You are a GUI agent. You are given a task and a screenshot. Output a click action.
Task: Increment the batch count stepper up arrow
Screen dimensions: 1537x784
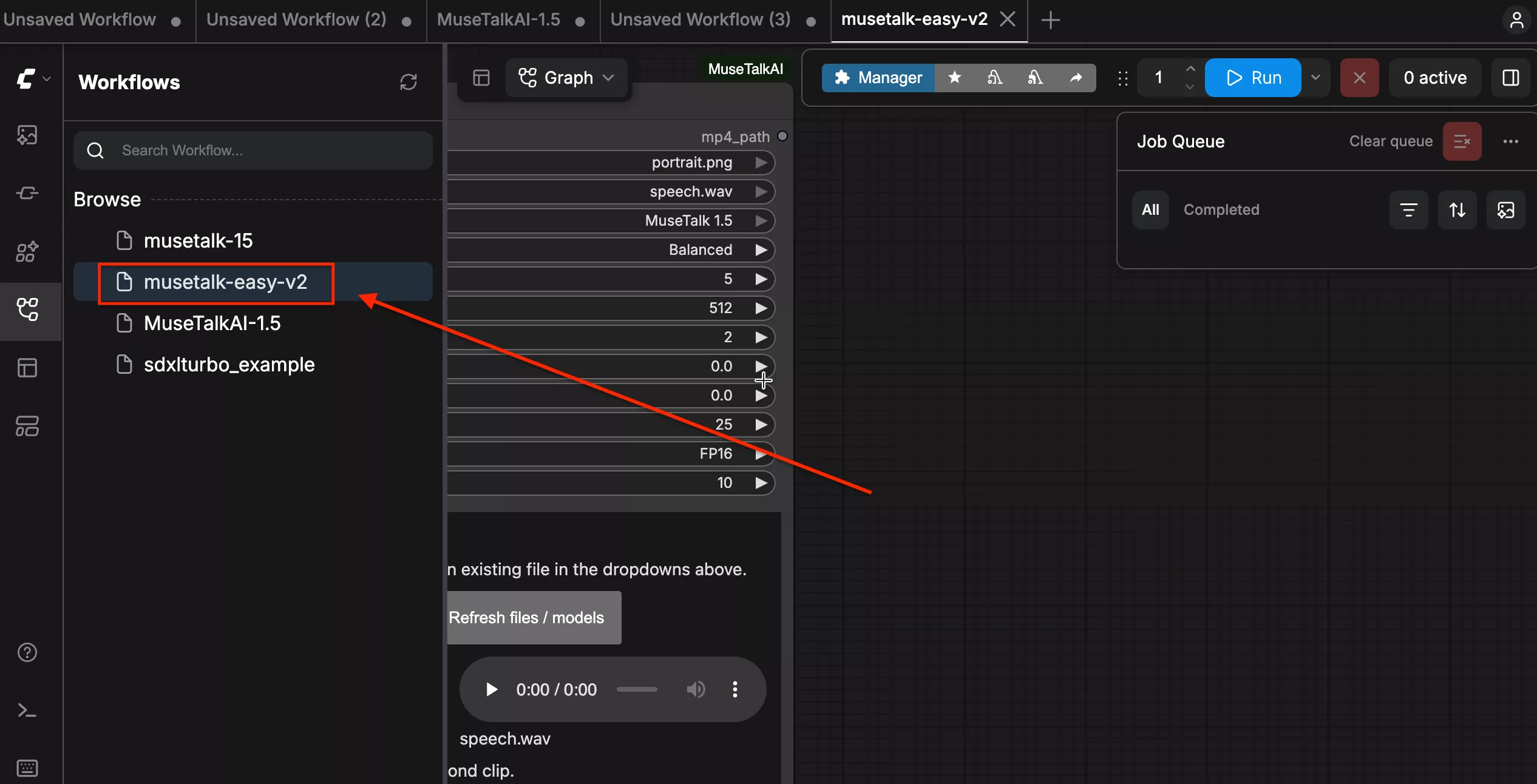(1190, 69)
